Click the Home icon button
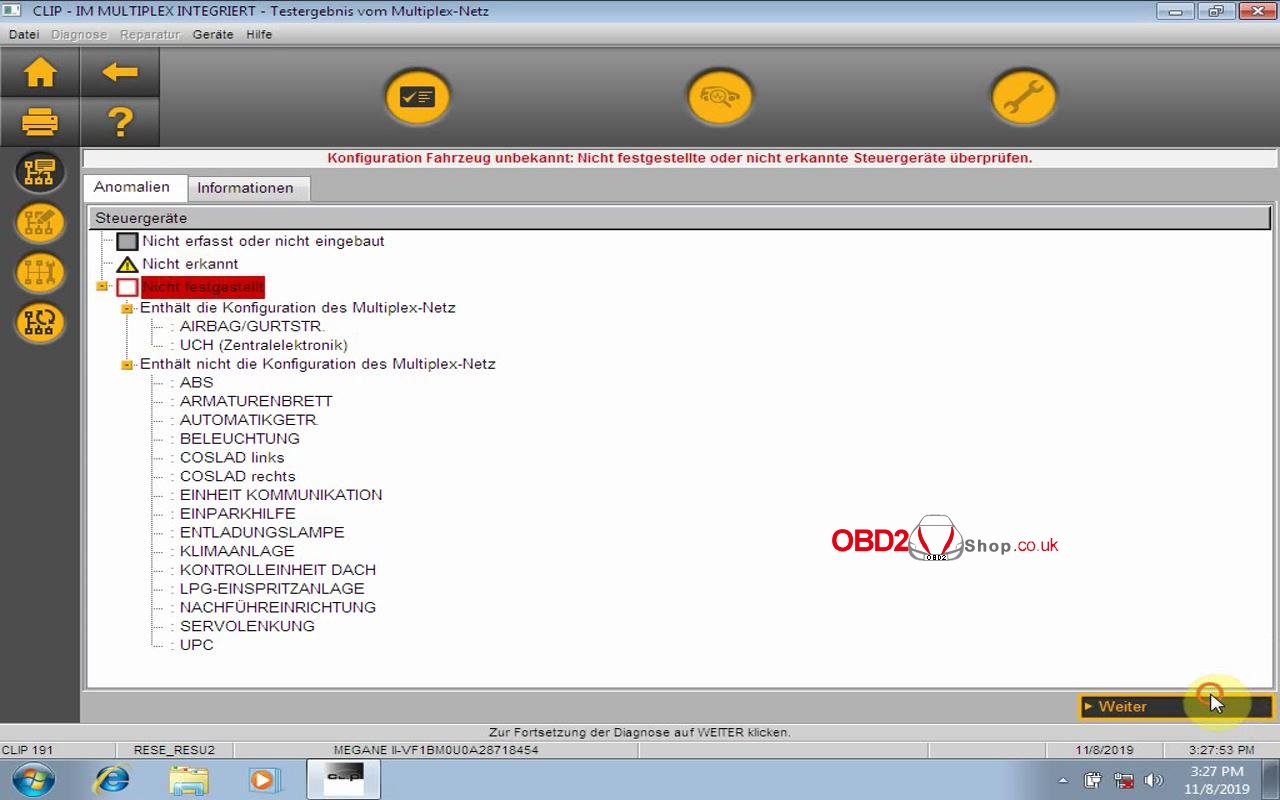The height and width of the screenshot is (800, 1280). pyautogui.click(x=40, y=73)
